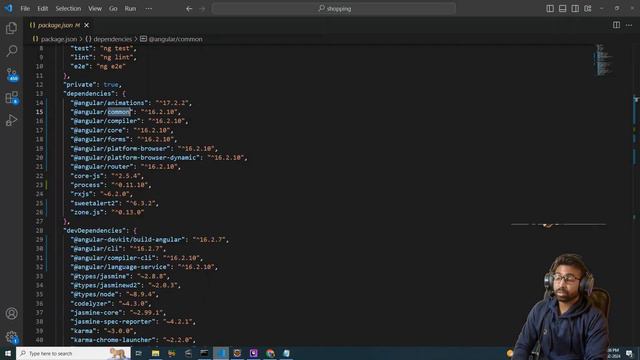640x360 pixels.
Task: Click the shopping command center search box
Action: tap(334, 9)
